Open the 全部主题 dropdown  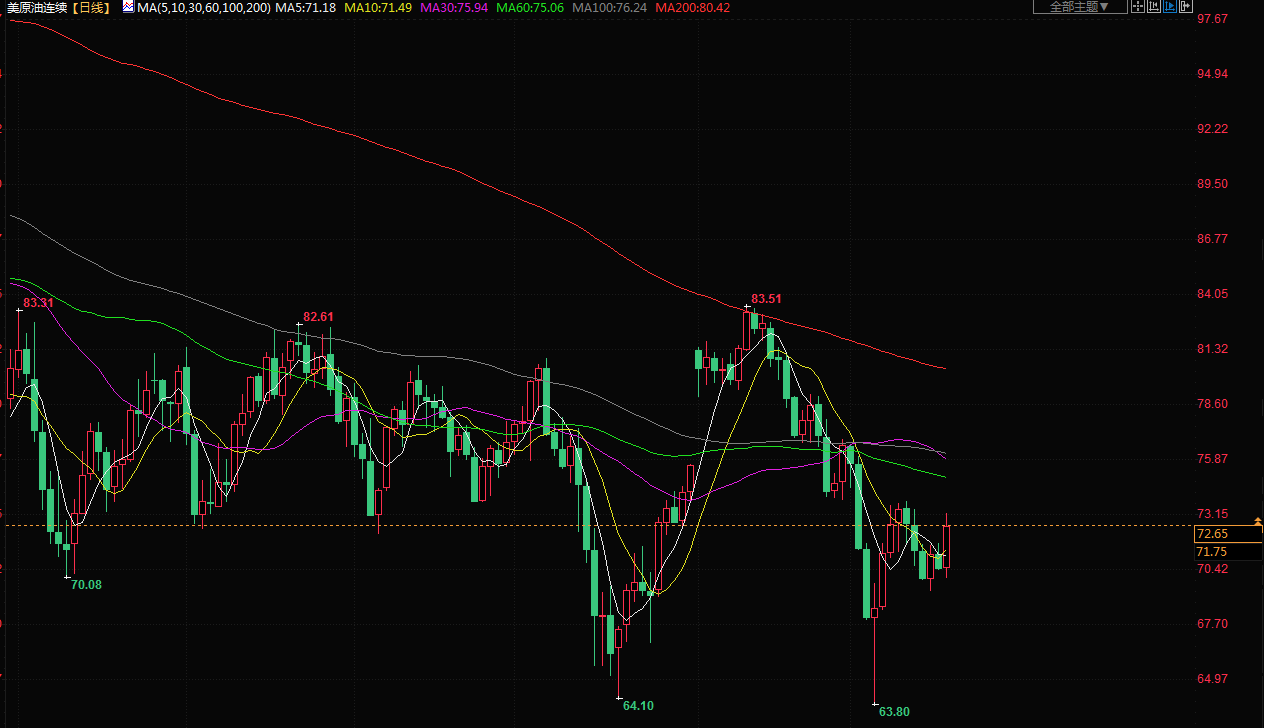coord(1079,6)
